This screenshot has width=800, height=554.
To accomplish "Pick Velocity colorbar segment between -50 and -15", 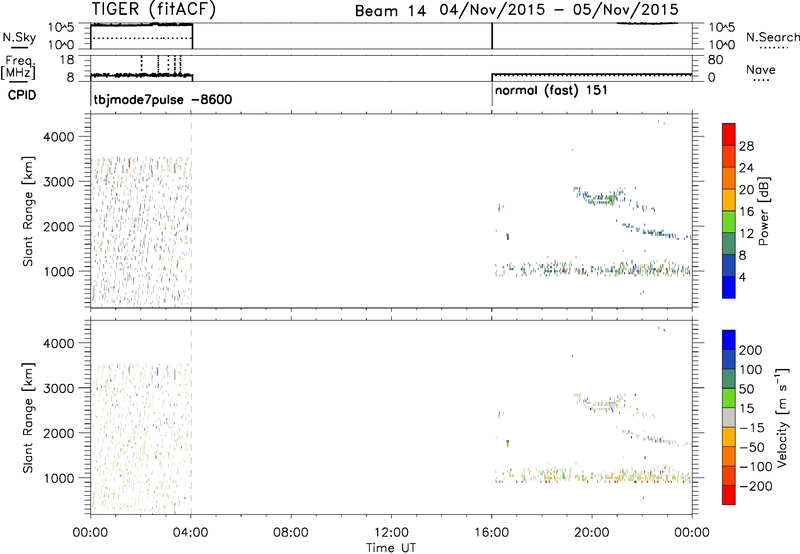I will click(729, 437).
